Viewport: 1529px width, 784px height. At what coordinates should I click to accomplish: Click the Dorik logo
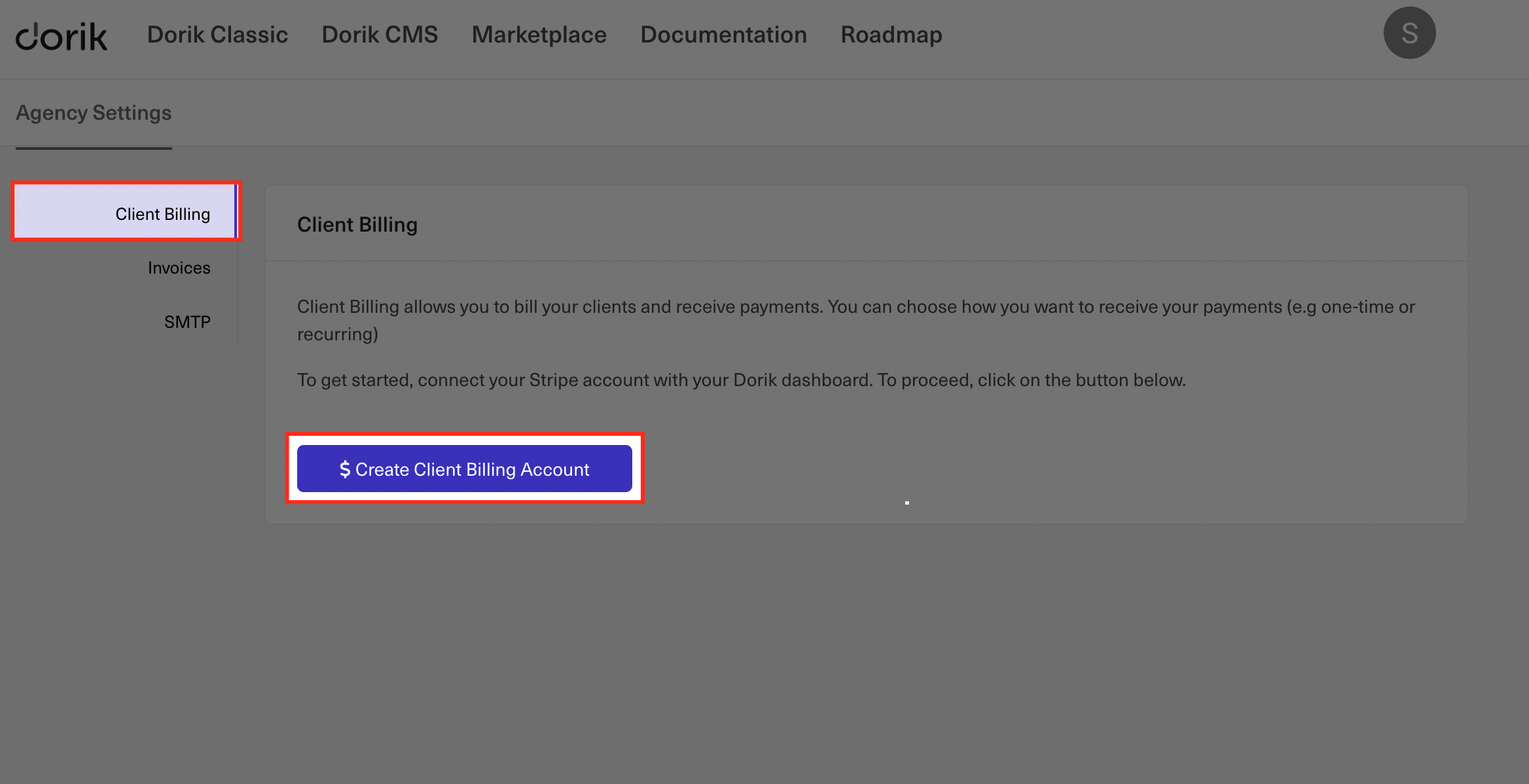pyautogui.click(x=62, y=36)
